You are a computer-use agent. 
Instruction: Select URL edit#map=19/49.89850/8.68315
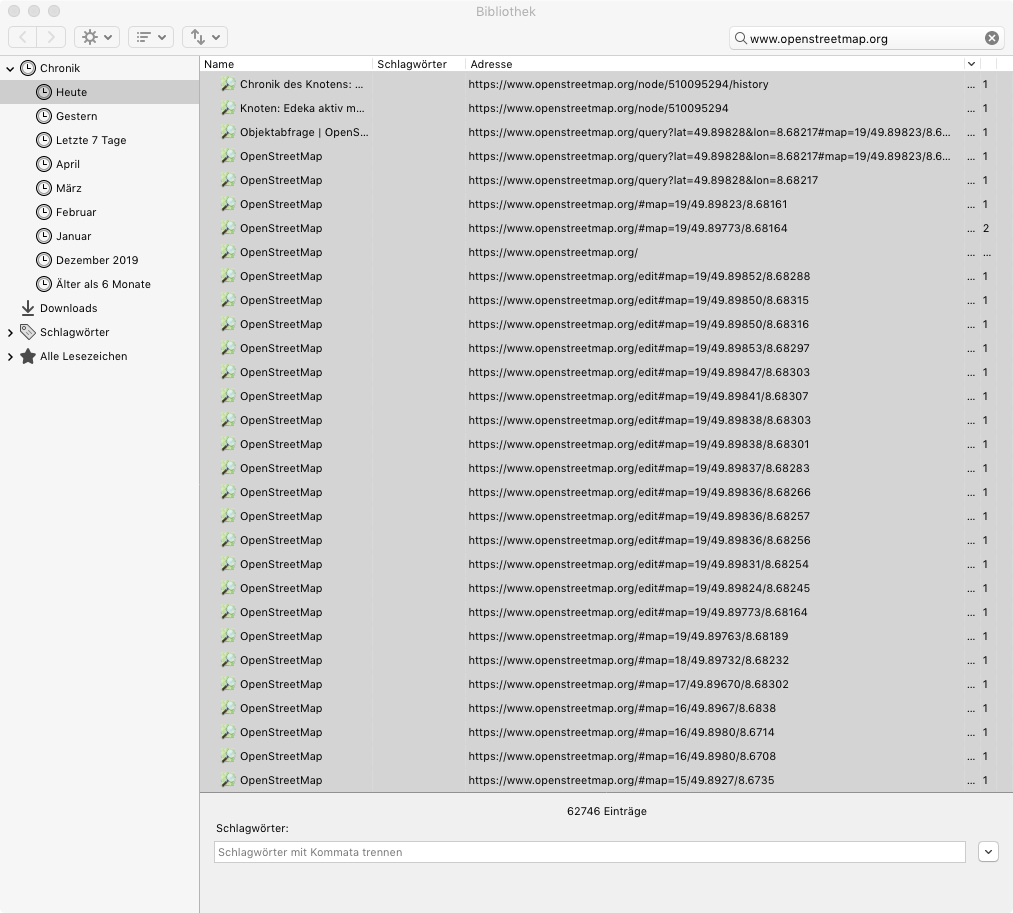point(638,300)
